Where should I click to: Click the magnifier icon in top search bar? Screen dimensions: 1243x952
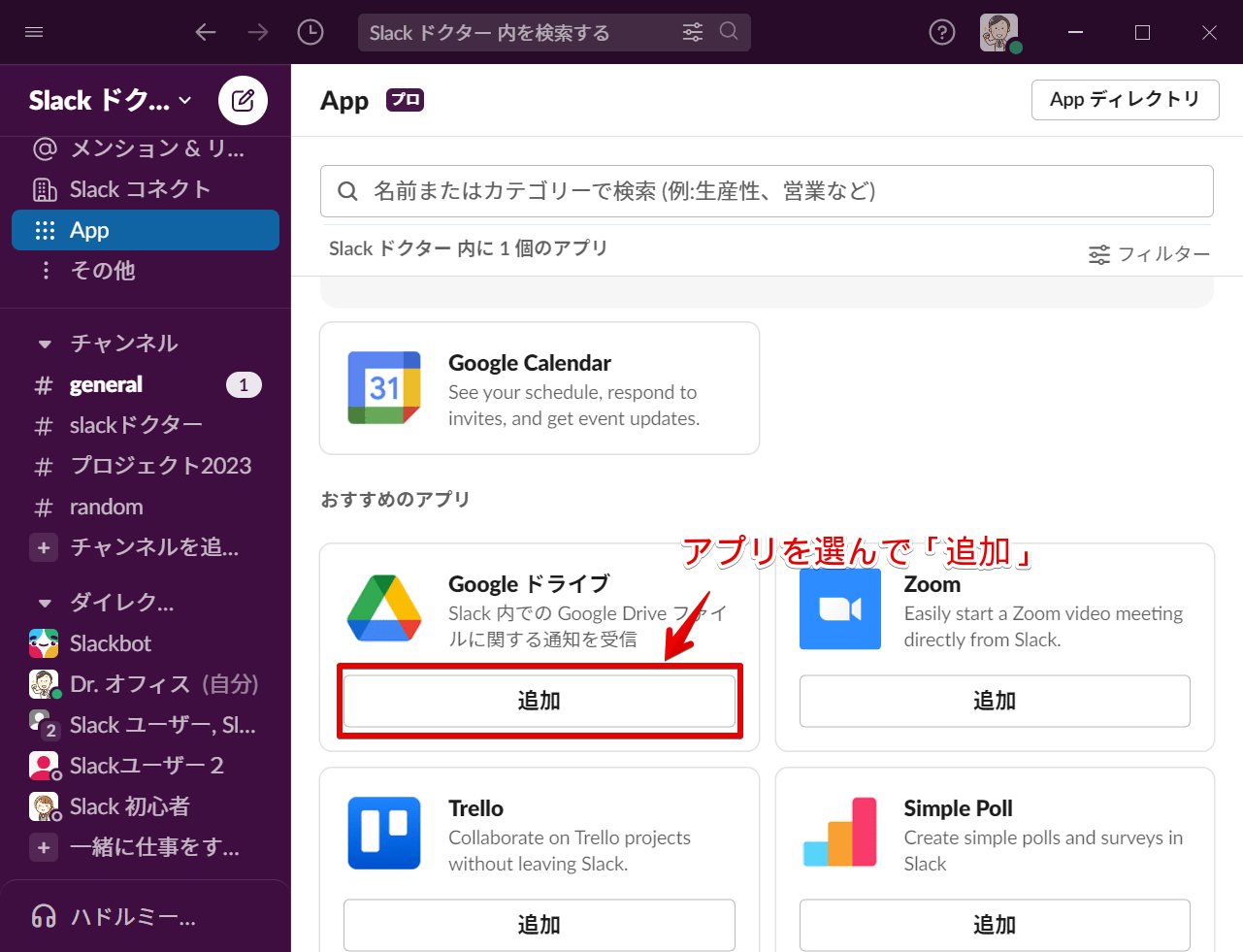click(x=729, y=31)
